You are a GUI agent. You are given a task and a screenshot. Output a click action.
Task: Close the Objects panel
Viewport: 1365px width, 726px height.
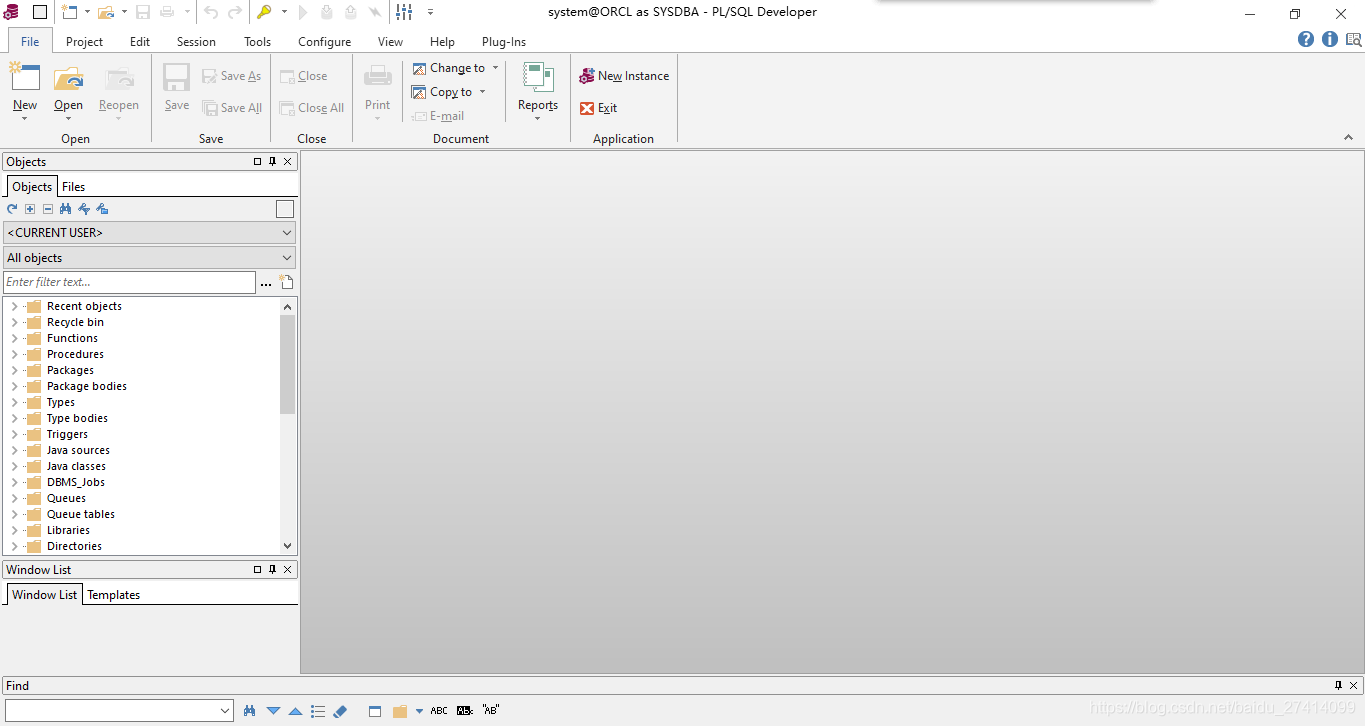pyautogui.click(x=288, y=161)
